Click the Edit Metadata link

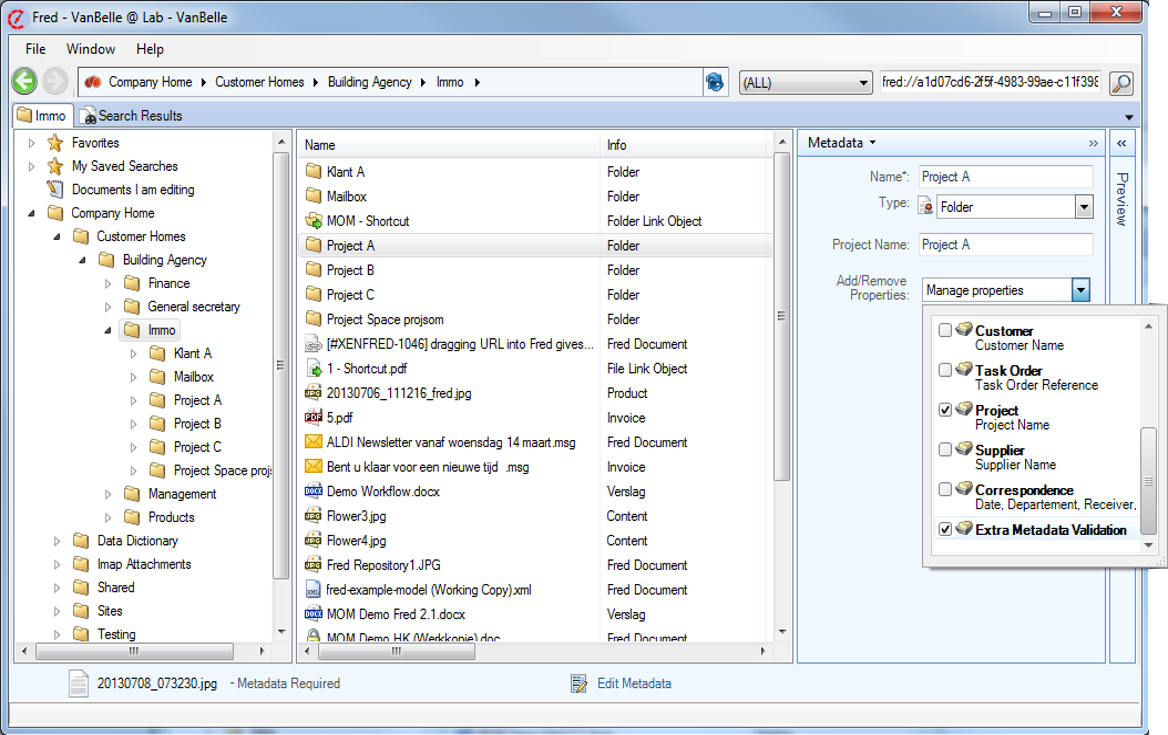coord(633,684)
